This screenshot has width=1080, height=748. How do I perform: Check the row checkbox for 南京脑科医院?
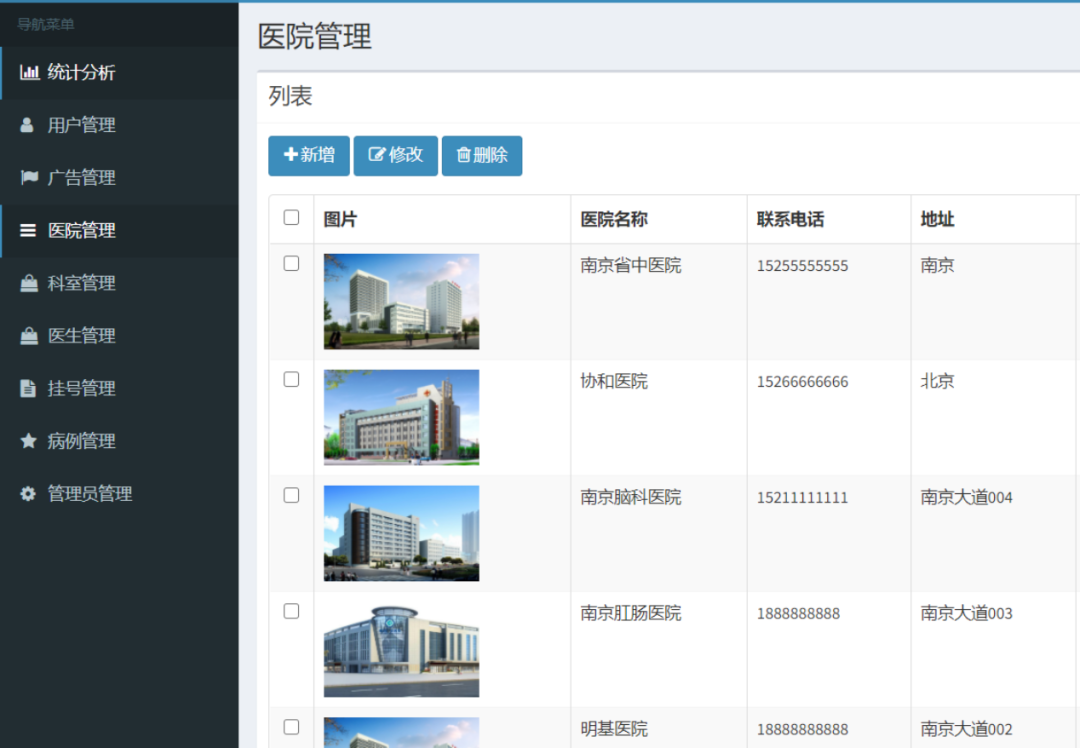point(291,495)
